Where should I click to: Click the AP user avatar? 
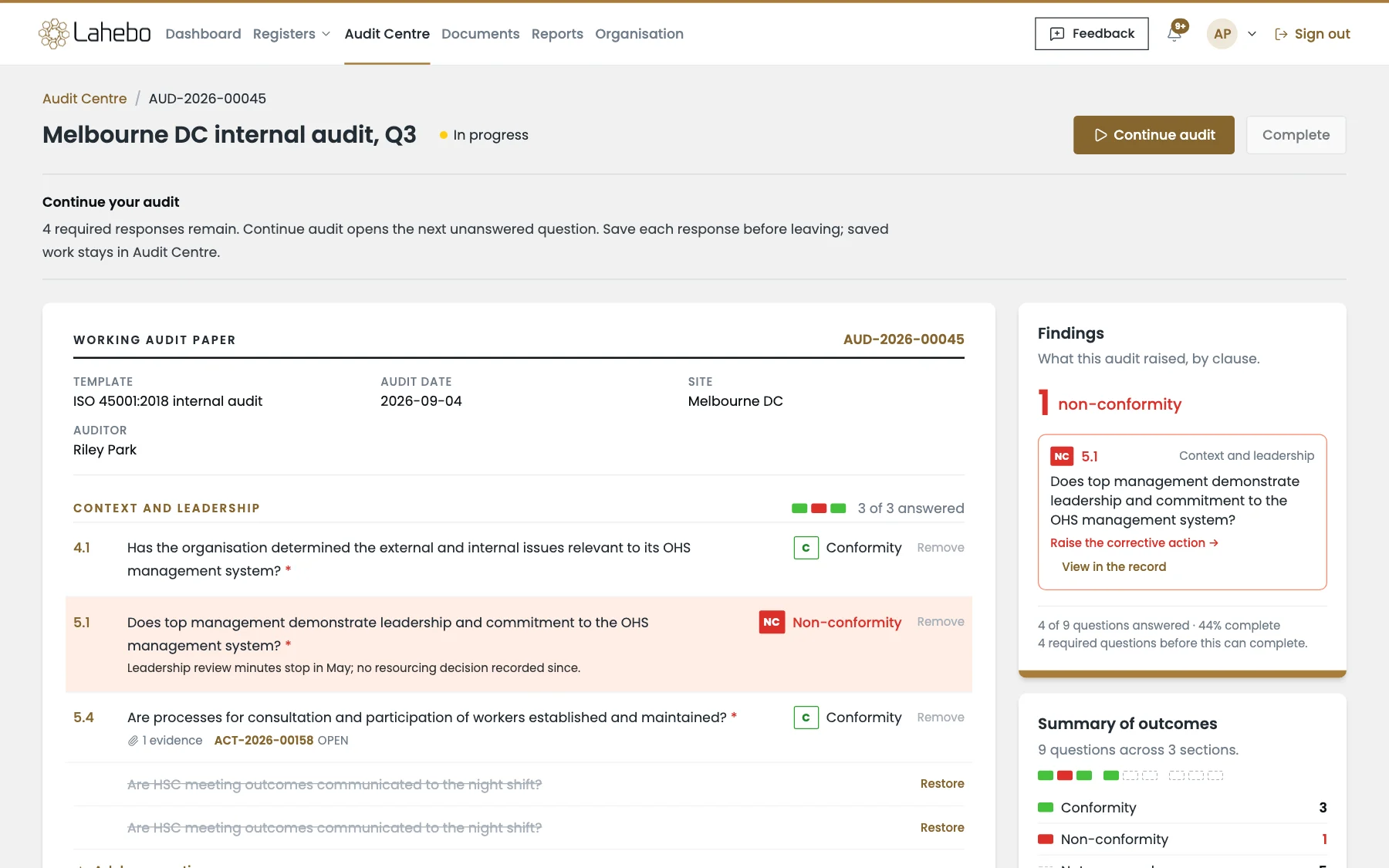(x=1222, y=34)
